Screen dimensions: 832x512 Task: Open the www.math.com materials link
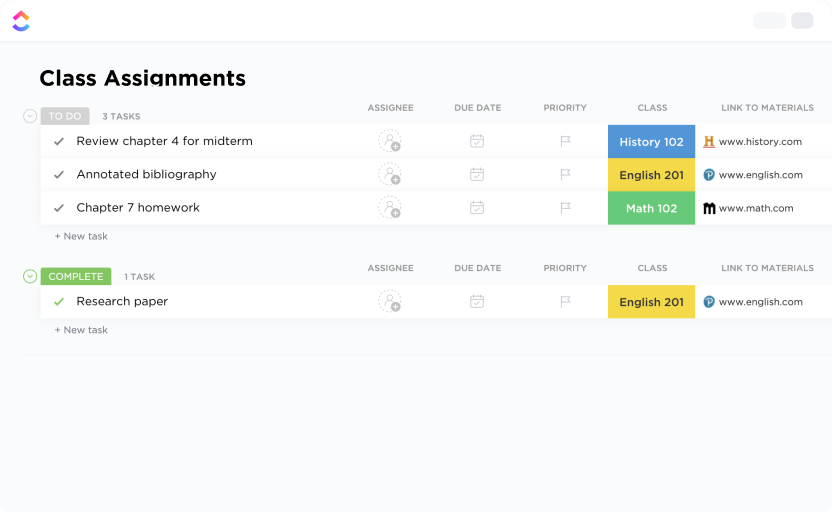tap(755, 209)
